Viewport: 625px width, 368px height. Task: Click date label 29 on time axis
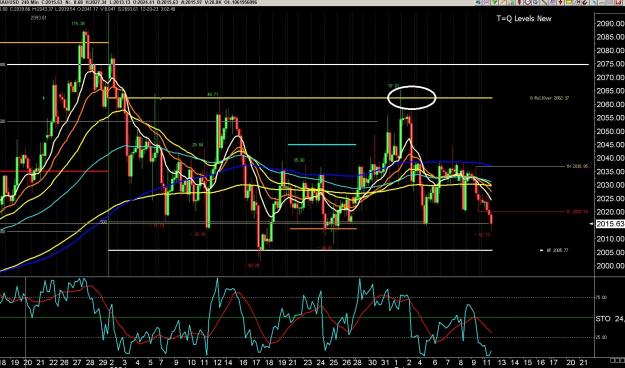pos(103,363)
